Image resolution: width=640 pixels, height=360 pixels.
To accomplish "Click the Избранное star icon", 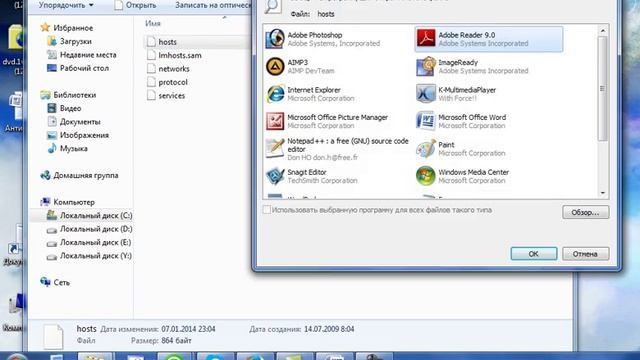I will [x=45, y=27].
